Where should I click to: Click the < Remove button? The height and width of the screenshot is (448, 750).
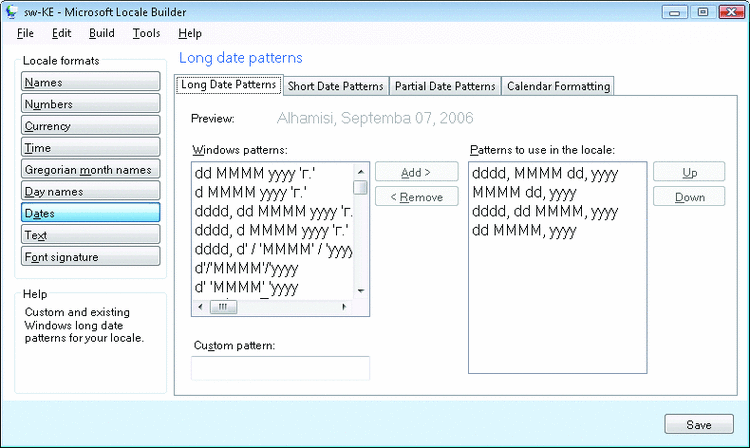(x=416, y=197)
